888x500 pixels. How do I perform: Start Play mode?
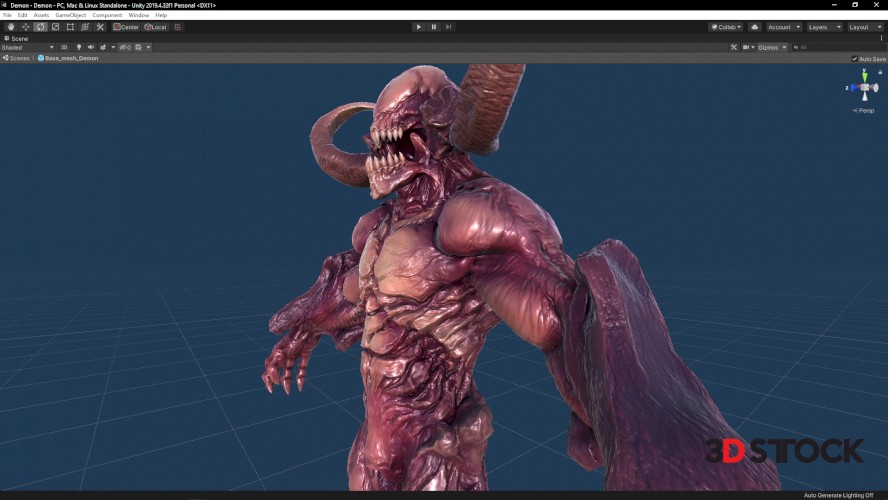419,27
